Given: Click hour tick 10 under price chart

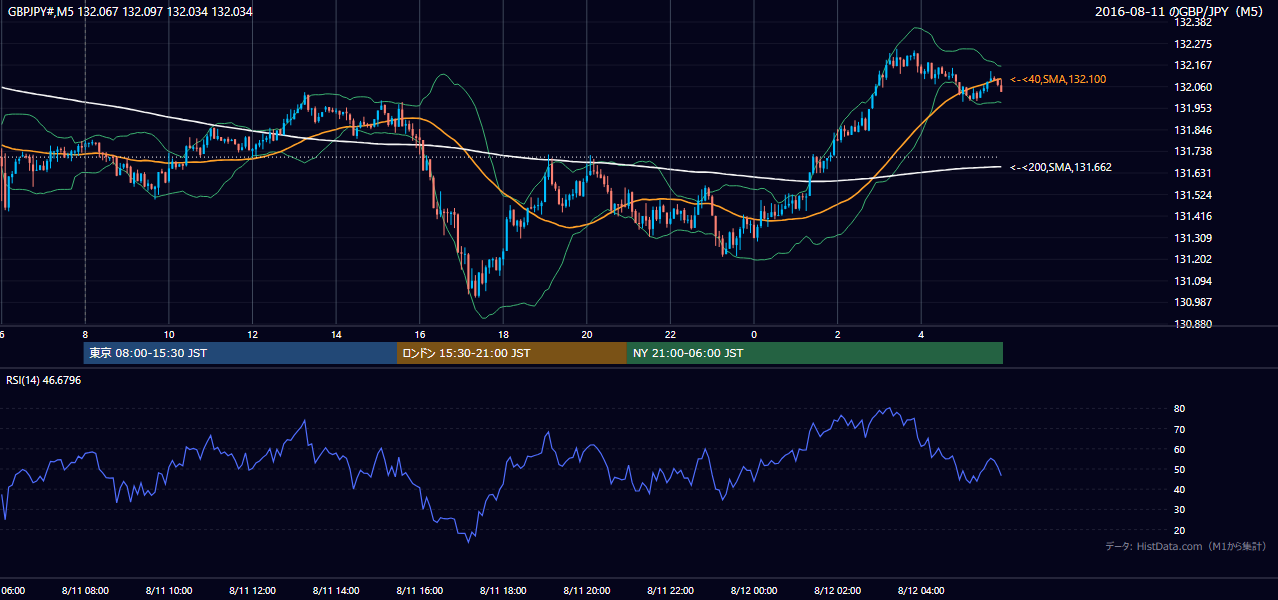Looking at the screenshot, I should coord(169,335).
